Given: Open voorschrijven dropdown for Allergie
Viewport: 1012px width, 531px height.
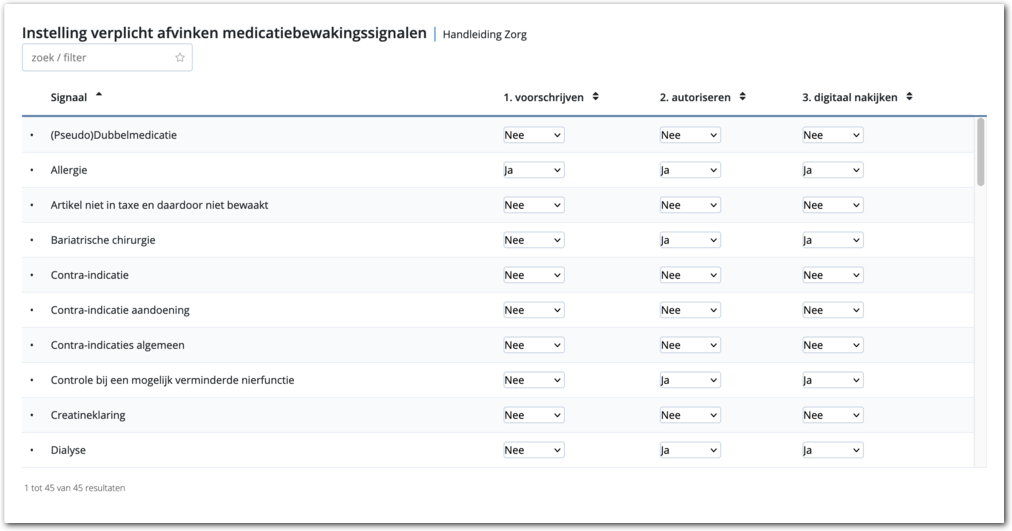Looking at the screenshot, I should click(533, 170).
